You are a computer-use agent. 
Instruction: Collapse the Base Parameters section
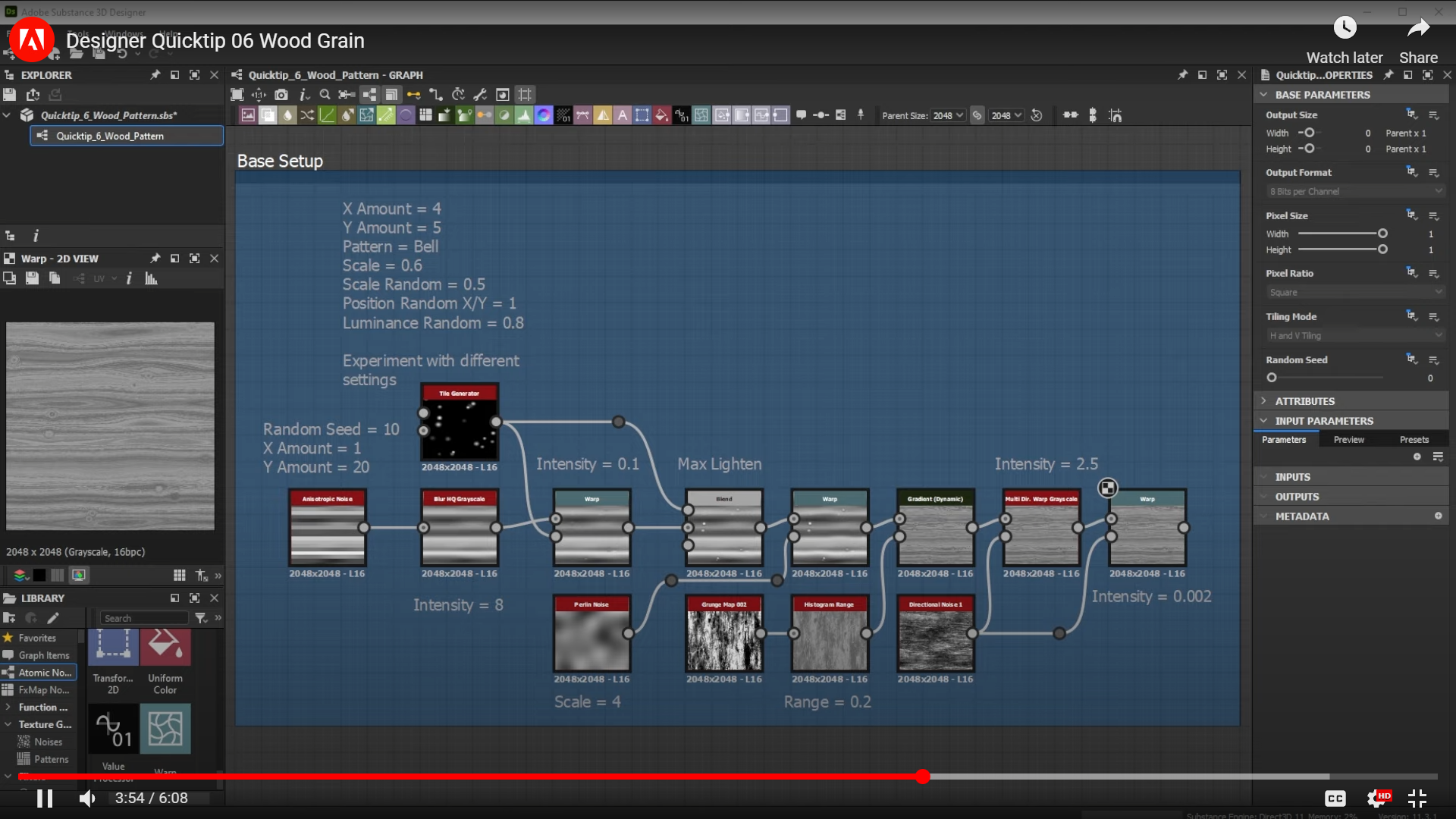coord(1263,95)
